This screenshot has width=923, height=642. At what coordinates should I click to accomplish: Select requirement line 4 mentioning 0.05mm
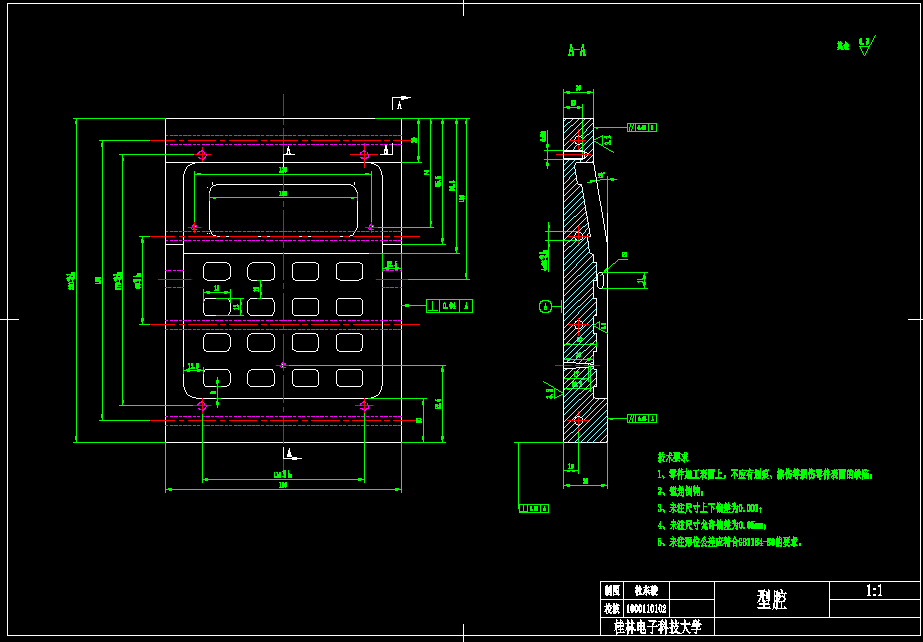(x=712, y=524)
